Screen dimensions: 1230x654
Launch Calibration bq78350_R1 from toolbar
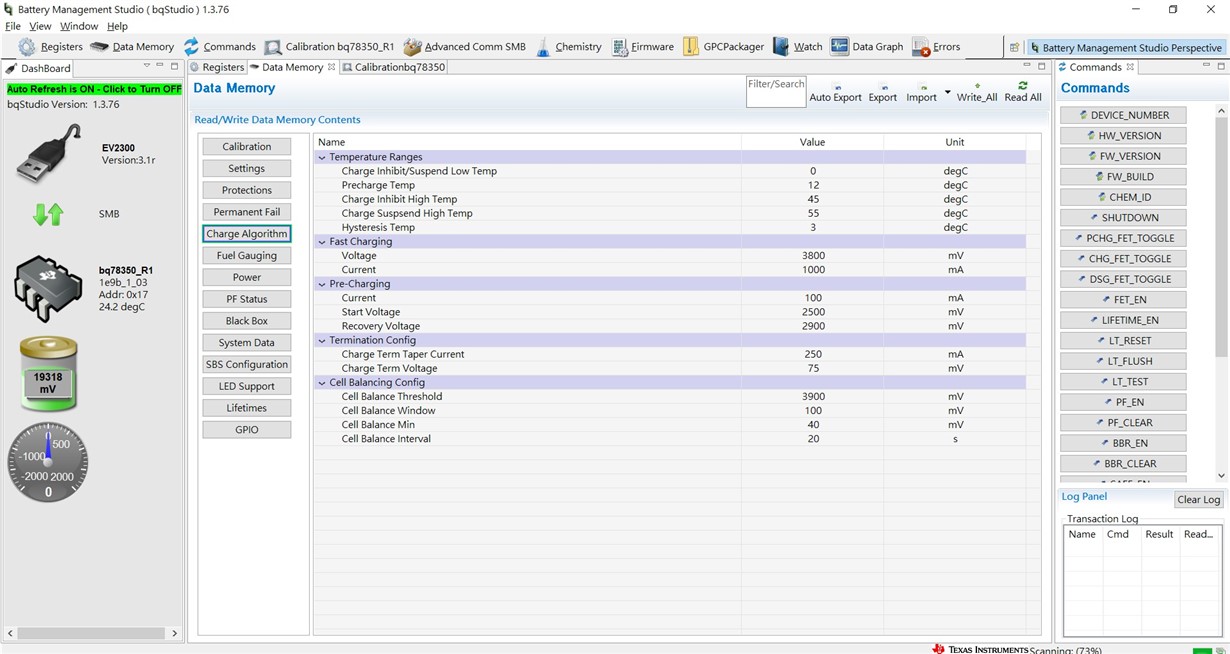329,47
